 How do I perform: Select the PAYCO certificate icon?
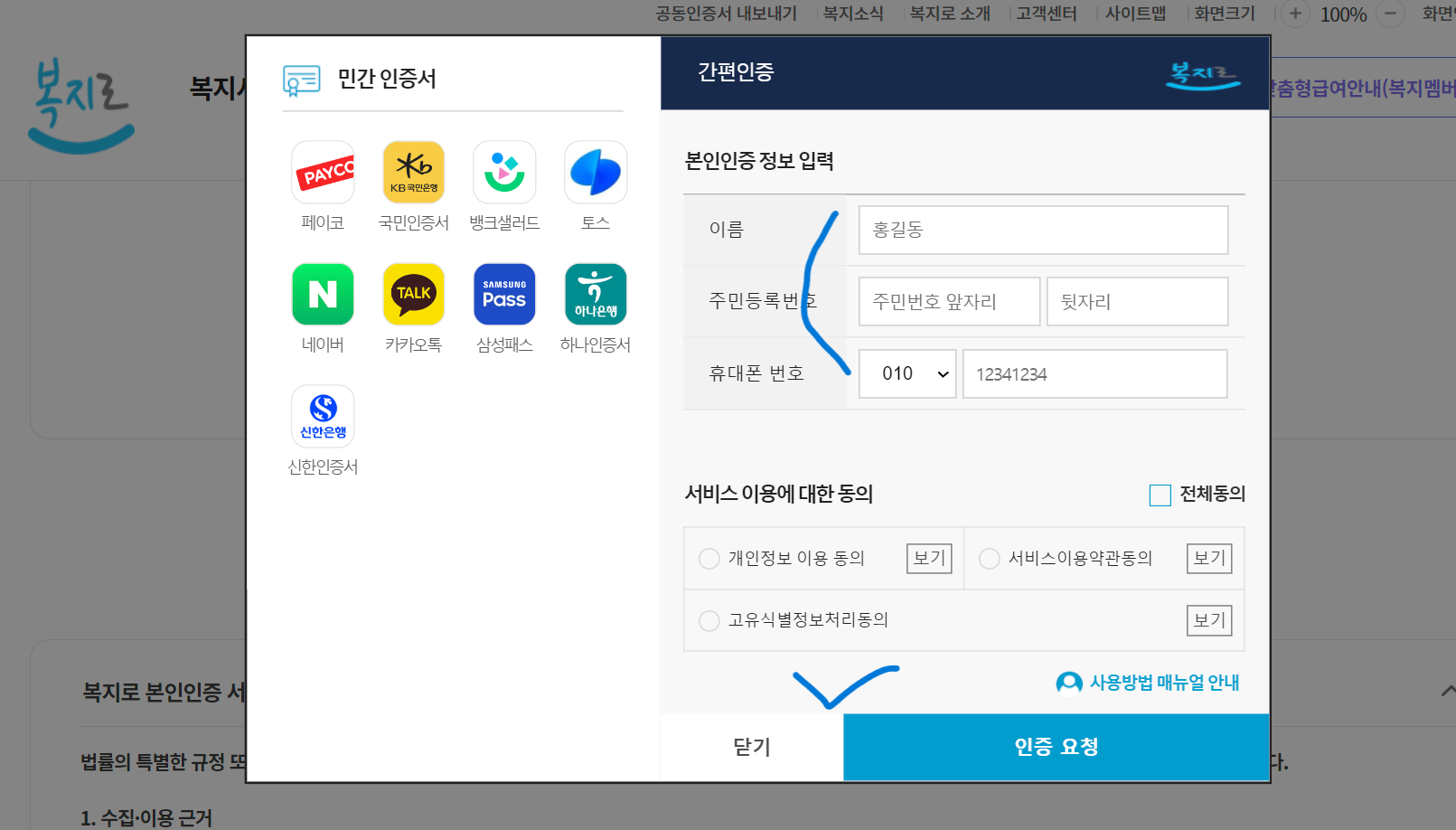(323, 172)
